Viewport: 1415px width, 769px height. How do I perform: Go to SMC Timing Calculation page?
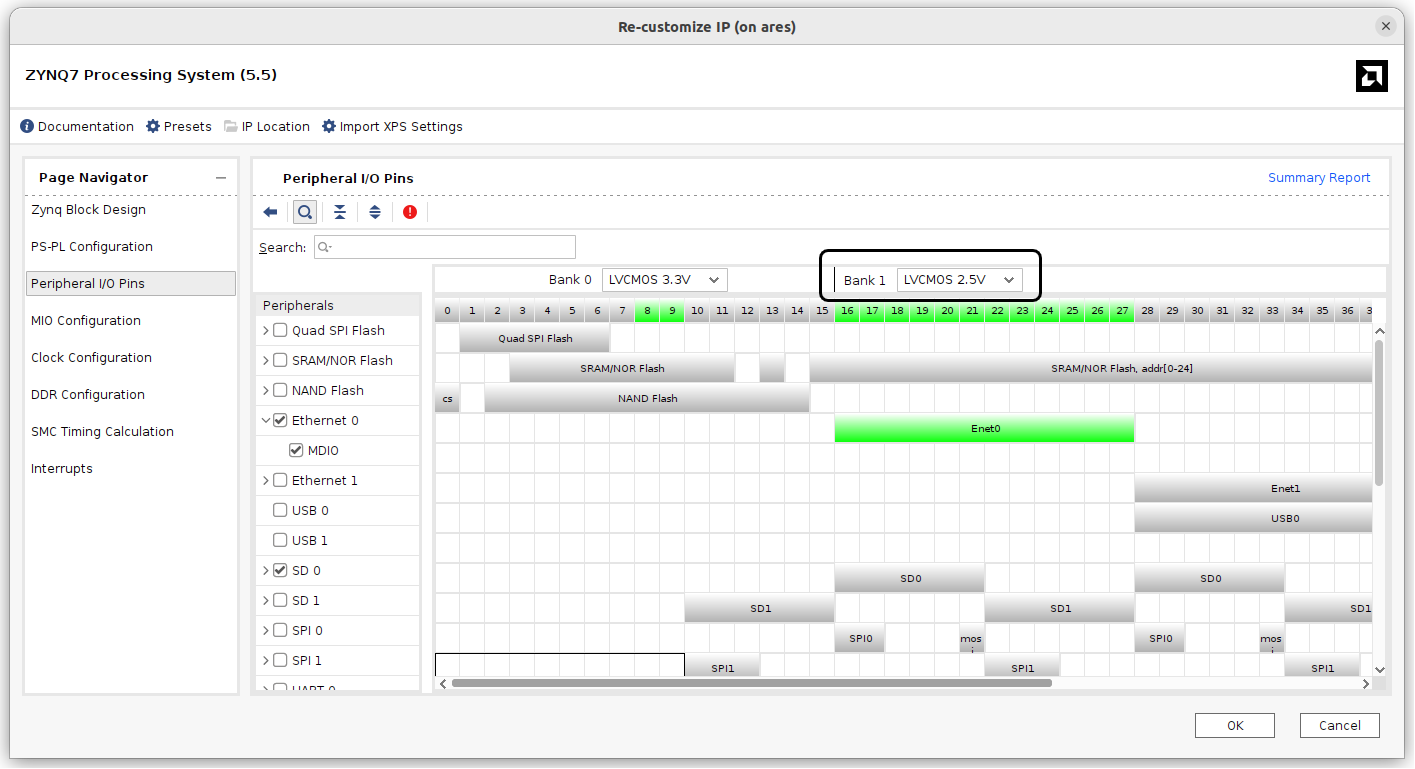coord(102,432)
